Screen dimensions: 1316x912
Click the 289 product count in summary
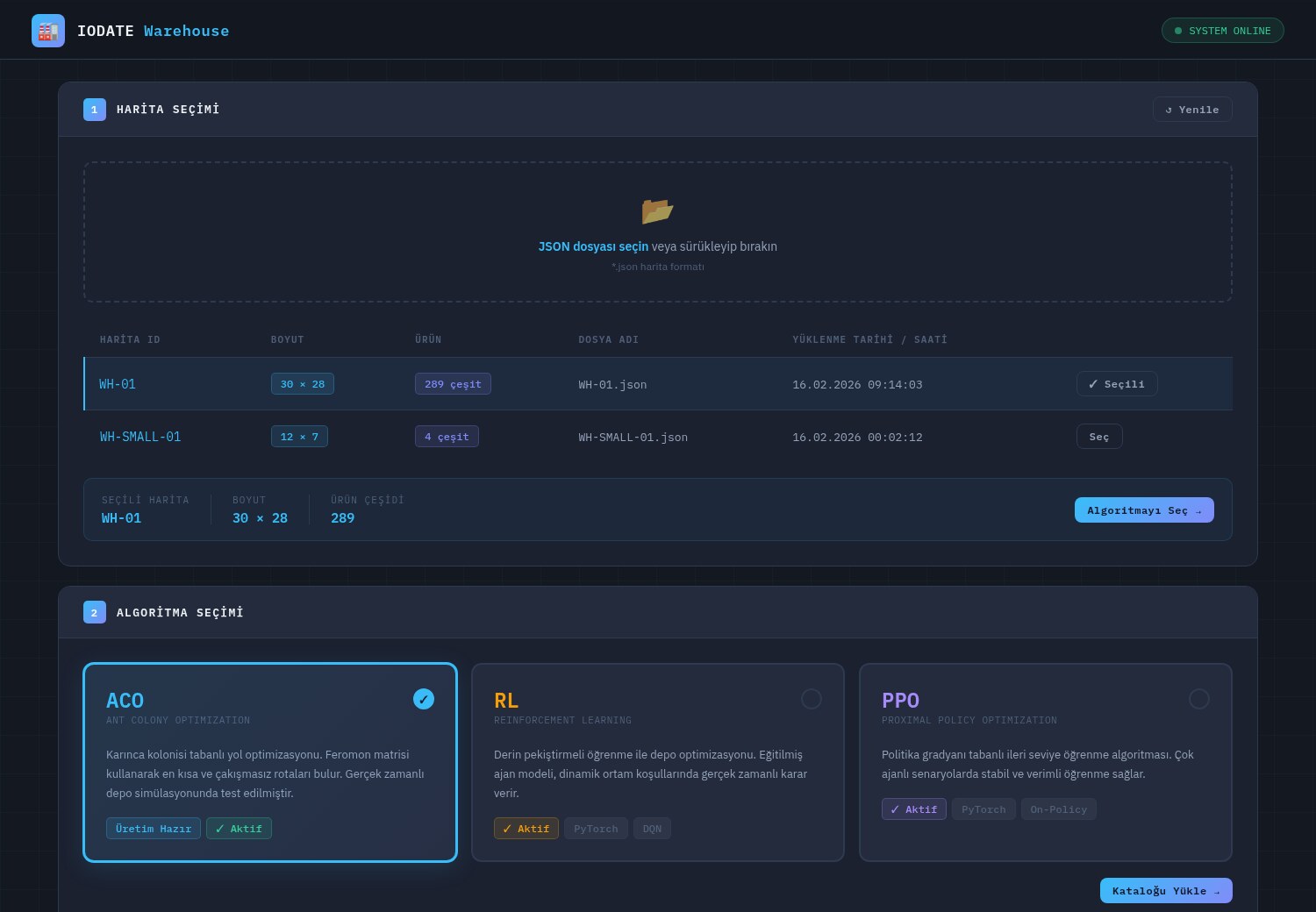[x=342, y=518]
